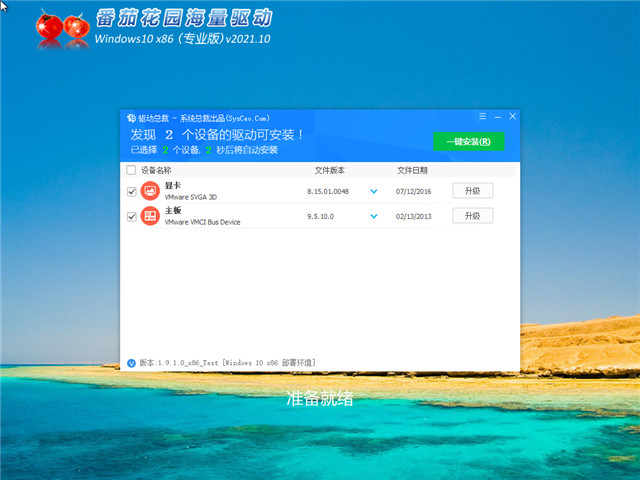Uncheck the VMware VMCI Bus Device driver

(x=131, y=216)
